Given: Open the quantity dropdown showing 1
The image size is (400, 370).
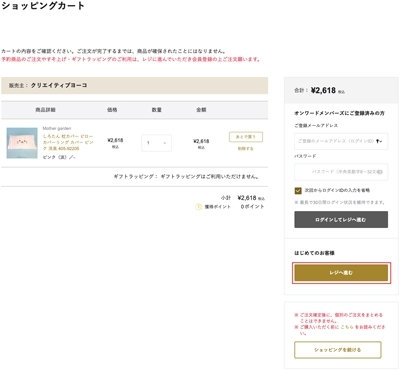Looking at the screenshot, I should pyautogui.click(x=156, y=143).
